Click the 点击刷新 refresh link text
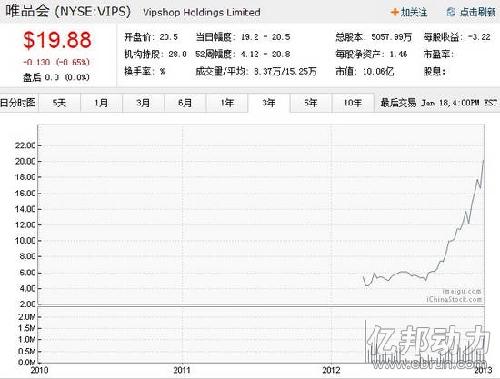The image size is (500, 379). 478,12
